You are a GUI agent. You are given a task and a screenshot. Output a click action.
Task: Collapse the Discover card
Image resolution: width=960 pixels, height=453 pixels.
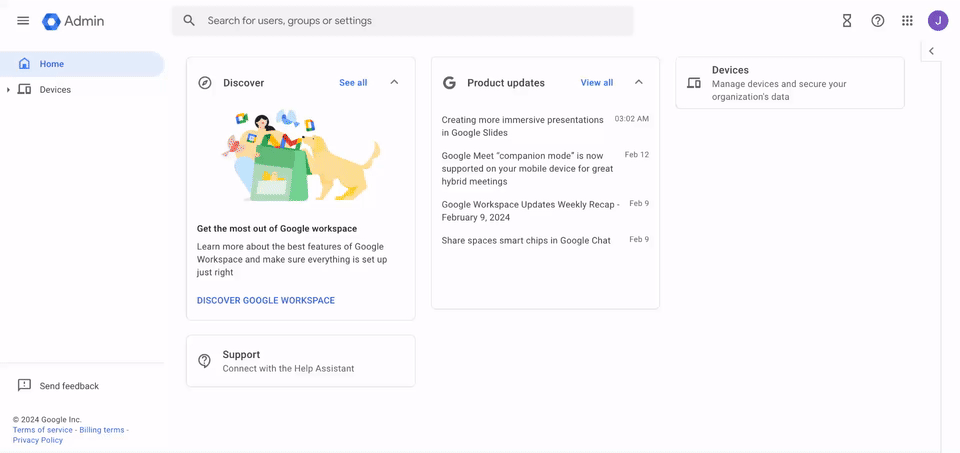(x=394, y=82)
